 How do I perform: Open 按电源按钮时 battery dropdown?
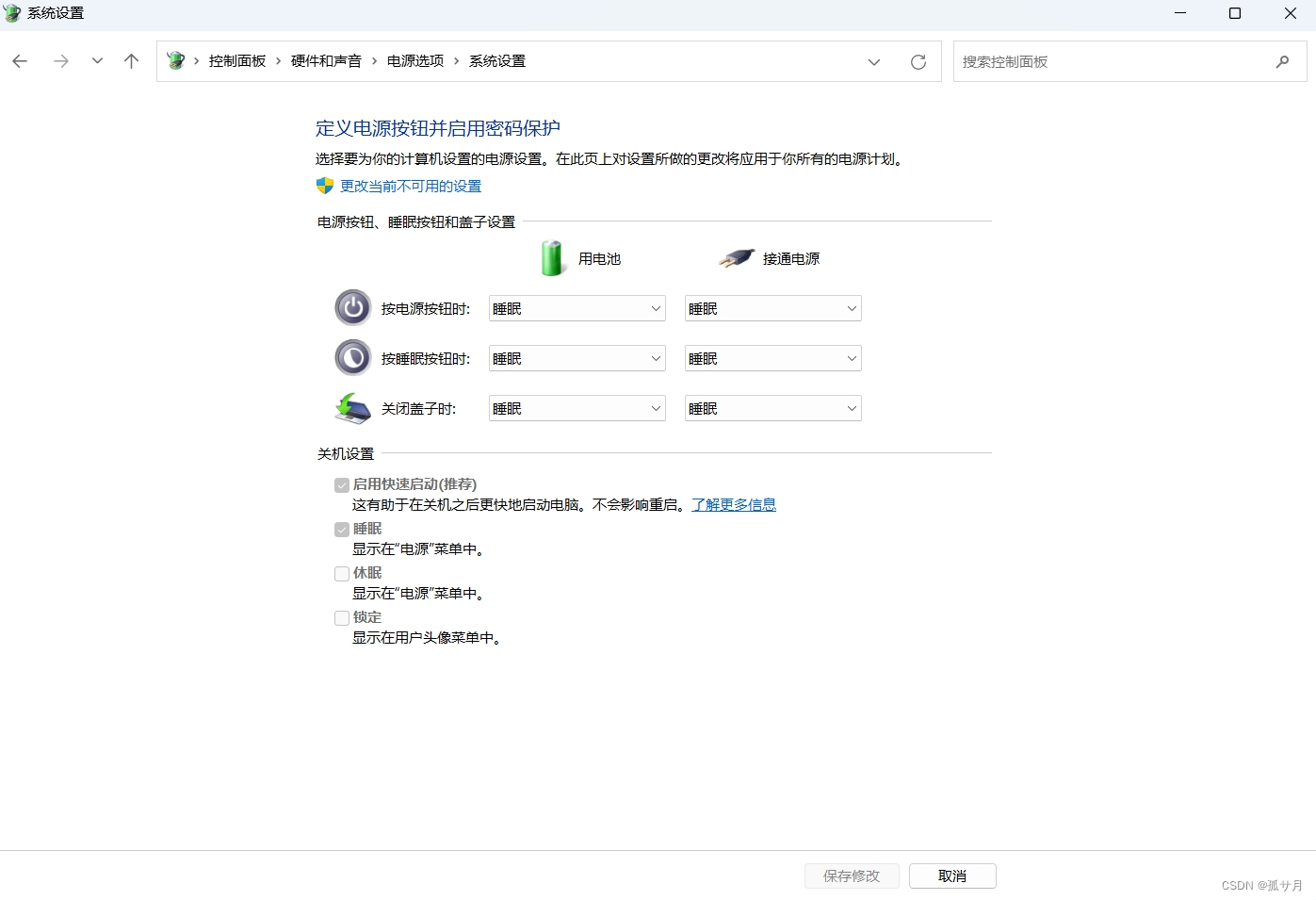coord(577,308)
